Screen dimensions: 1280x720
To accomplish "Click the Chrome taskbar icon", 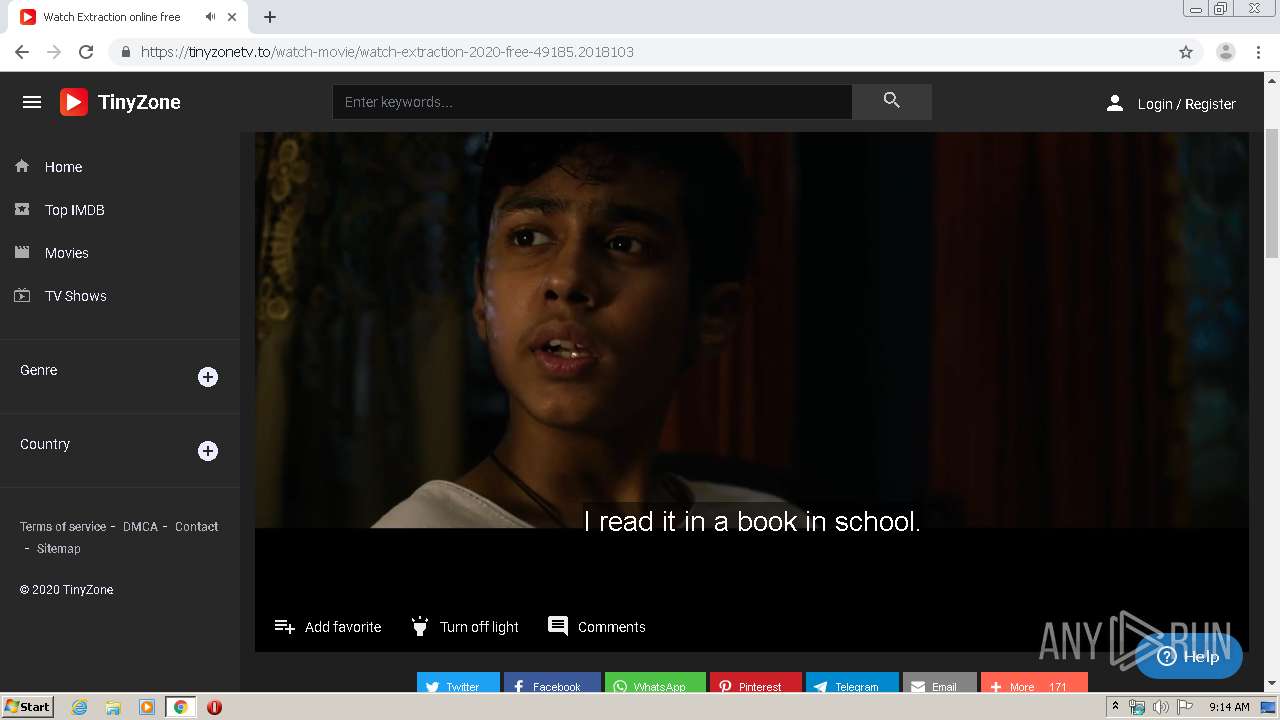I will coord(180,707).
